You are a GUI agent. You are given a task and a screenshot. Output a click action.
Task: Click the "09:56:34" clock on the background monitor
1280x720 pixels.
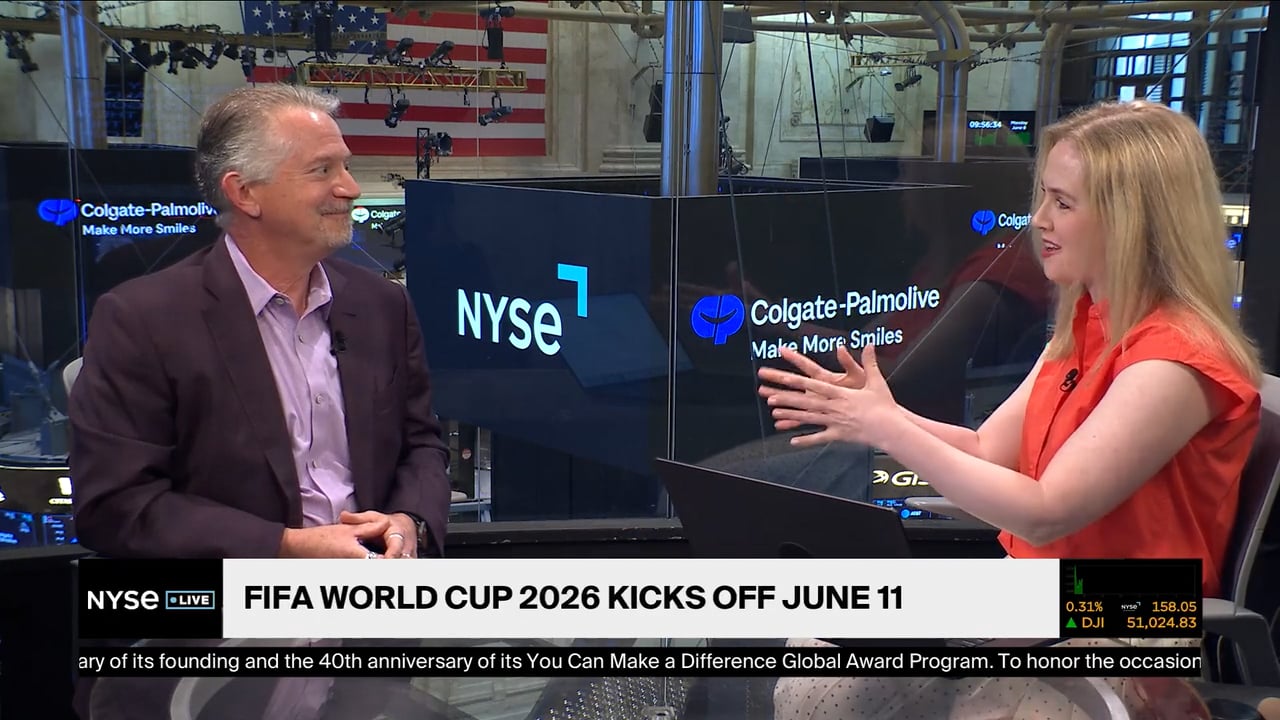point(986,125)
